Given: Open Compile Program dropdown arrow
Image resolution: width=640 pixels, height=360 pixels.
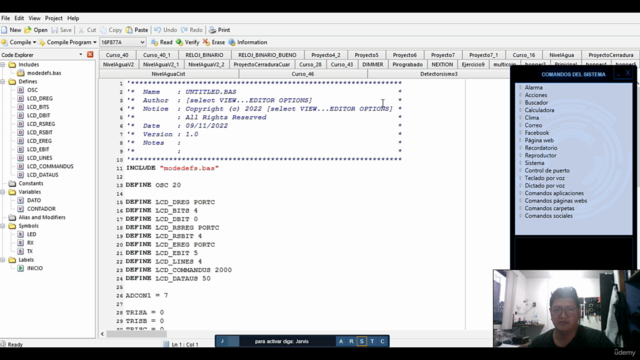Looking at the screenshot, I should (95, 42).
